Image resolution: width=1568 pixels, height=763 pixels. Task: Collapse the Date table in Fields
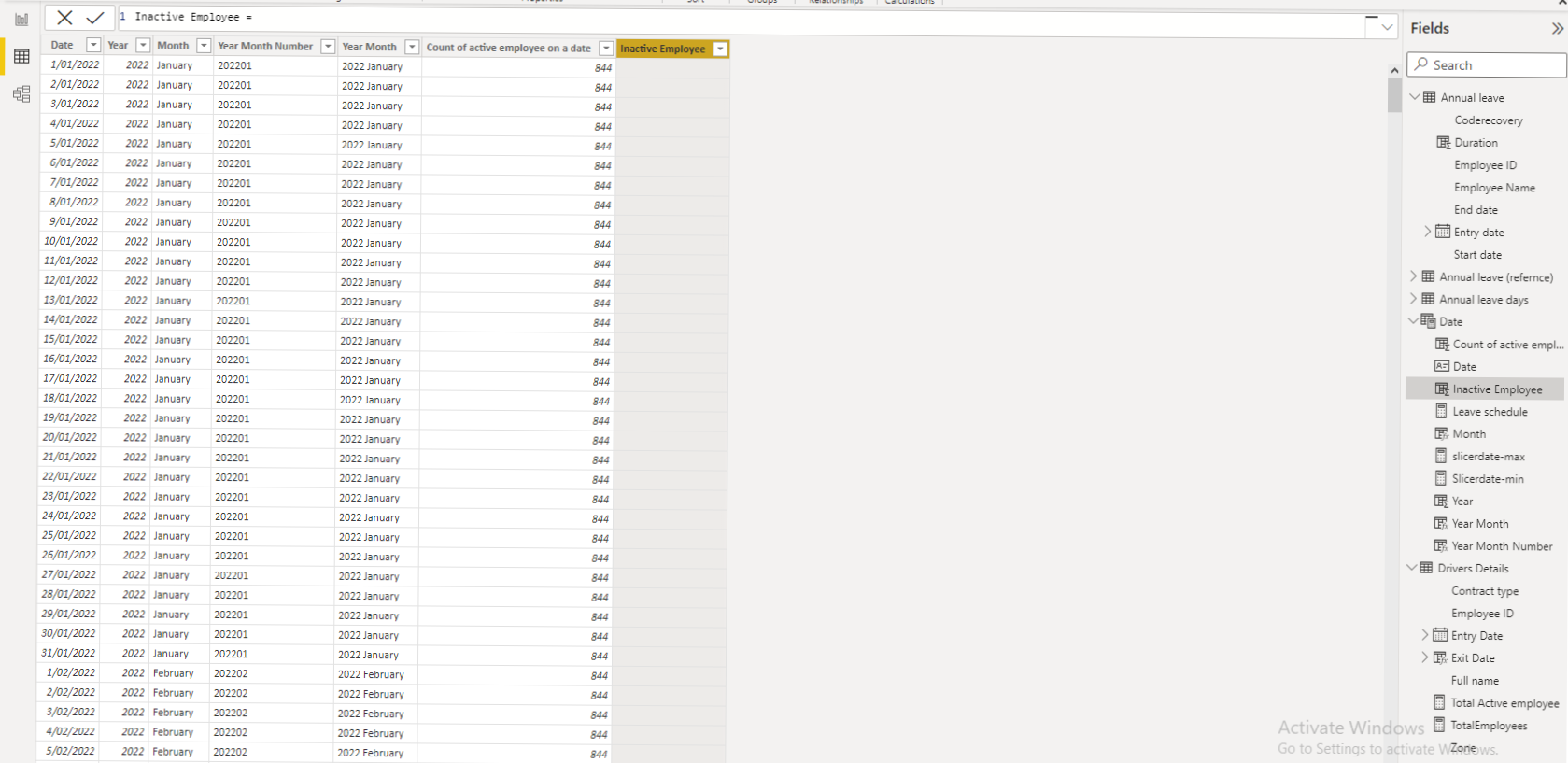[x=1414, y=321]
